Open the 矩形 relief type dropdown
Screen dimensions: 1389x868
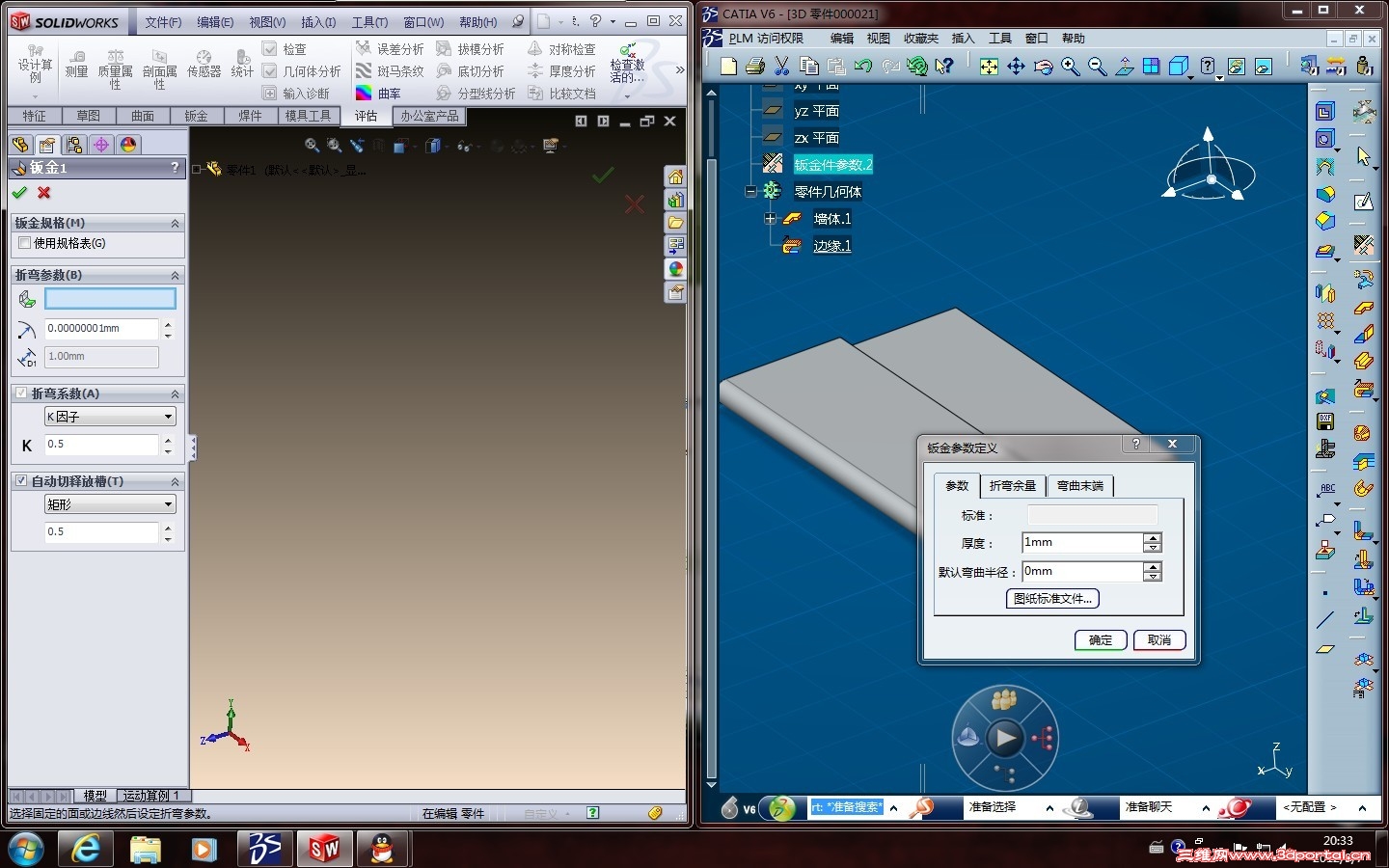click(110, 504)
